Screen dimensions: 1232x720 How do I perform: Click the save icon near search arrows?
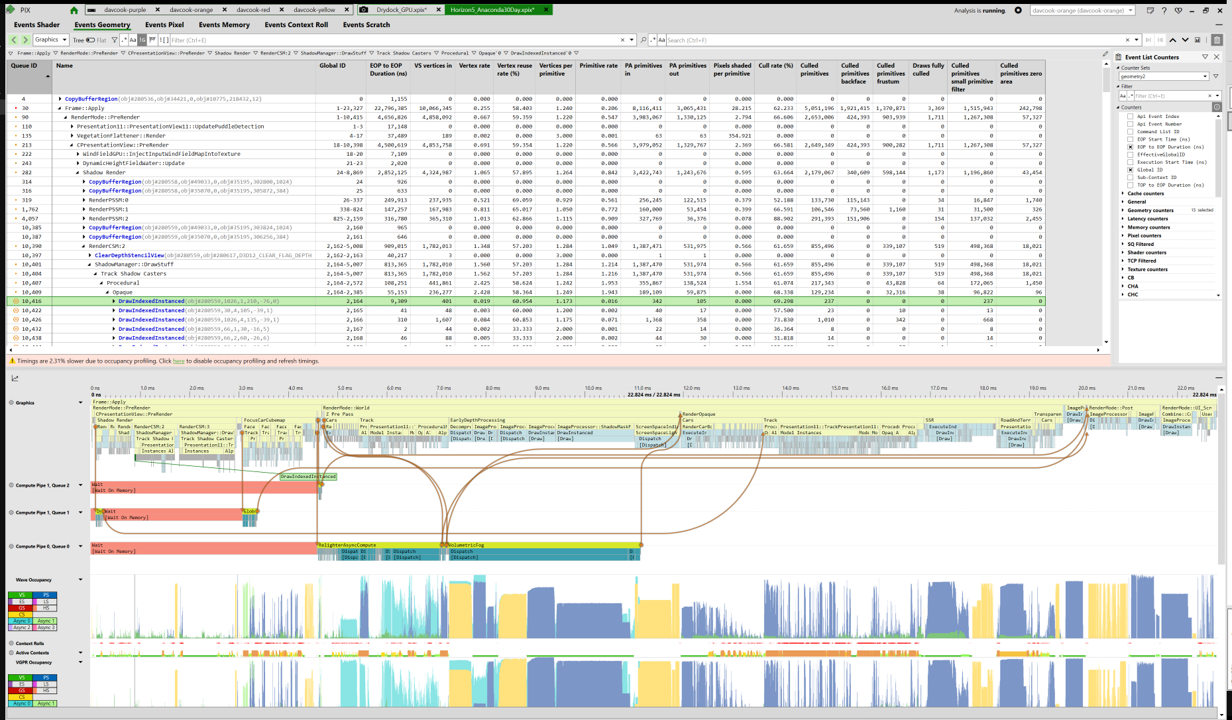click(1197, 40)
